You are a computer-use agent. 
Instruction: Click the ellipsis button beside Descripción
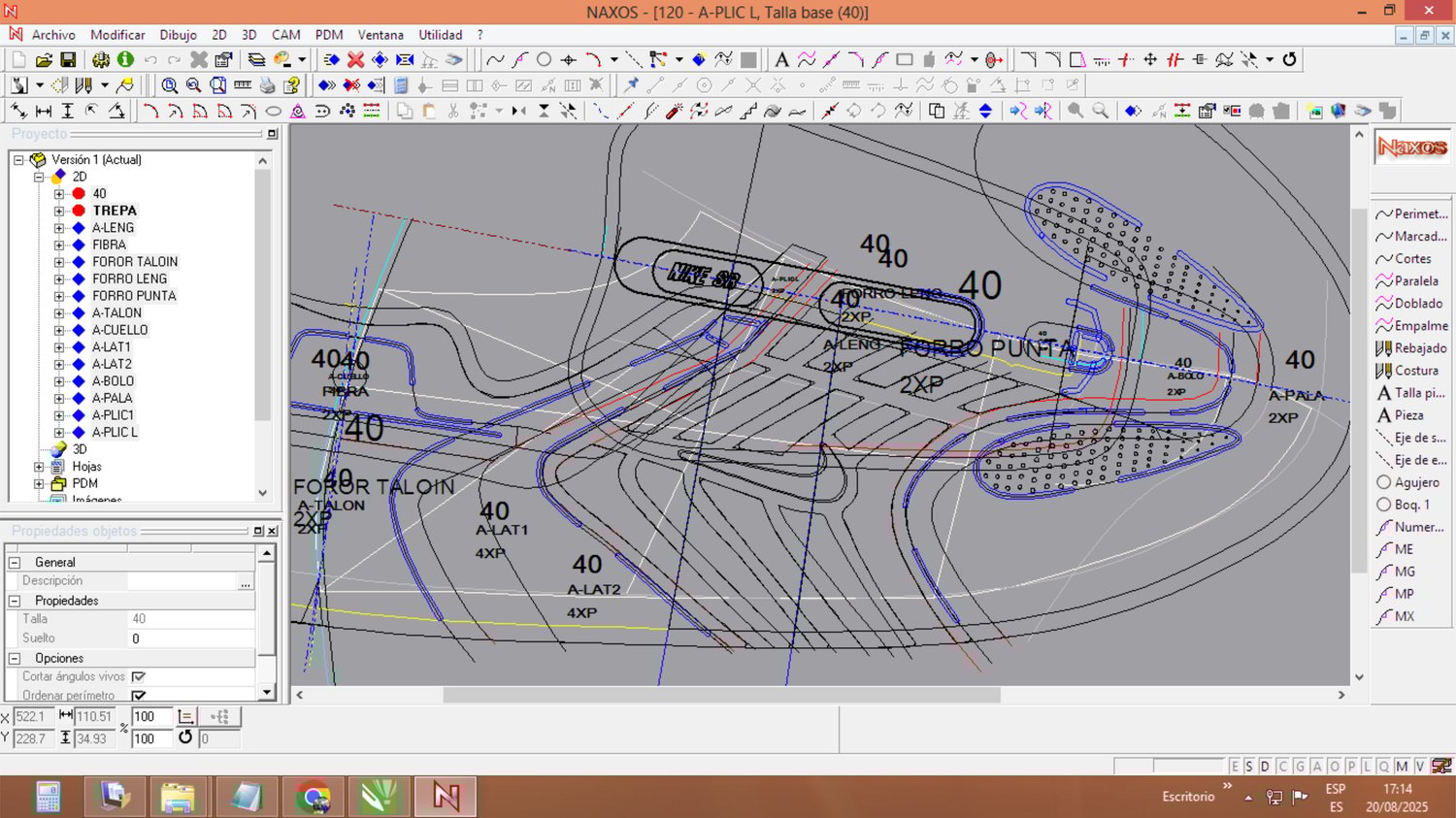pyautogui.click(x=246, y=581)
